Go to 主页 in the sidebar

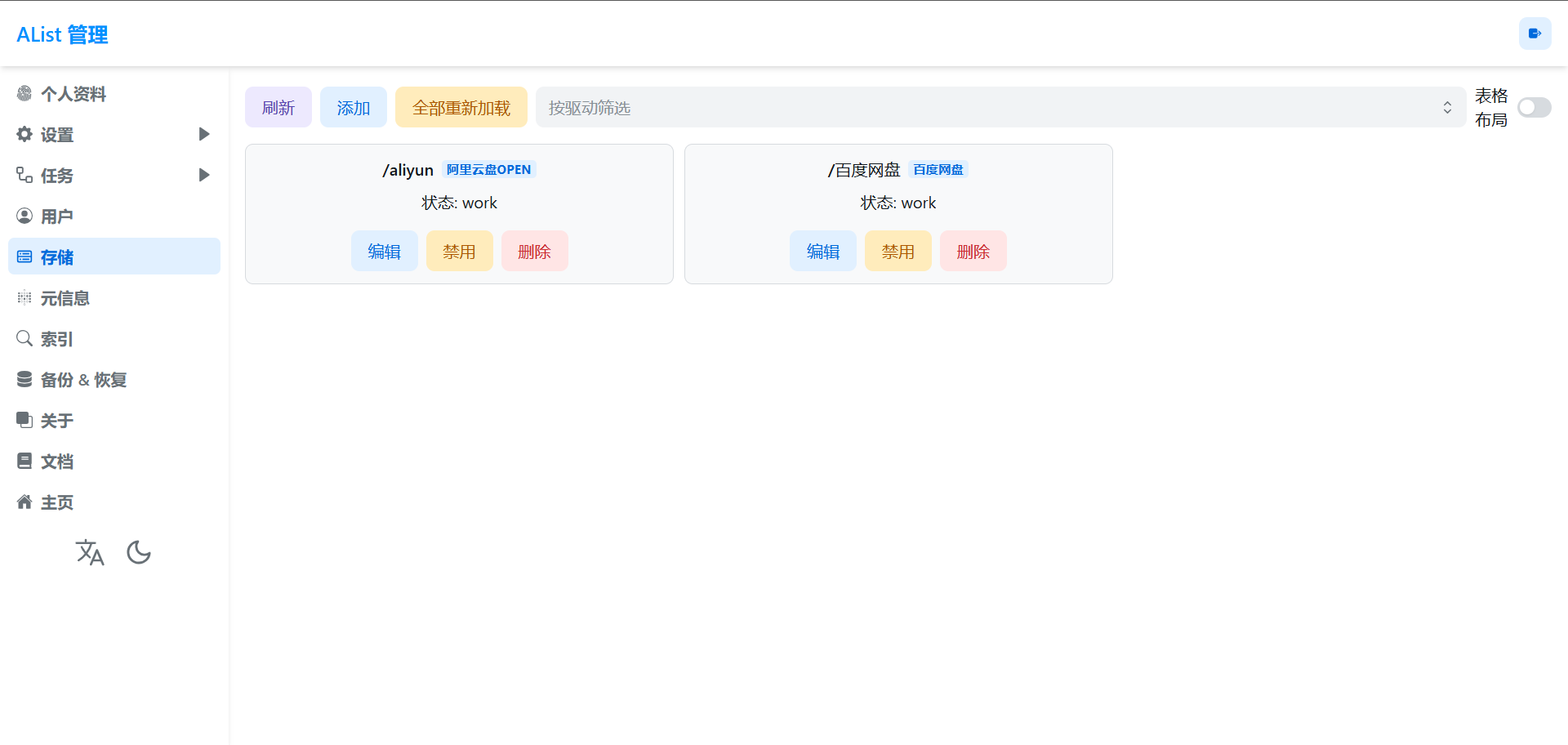coord(114,502)
